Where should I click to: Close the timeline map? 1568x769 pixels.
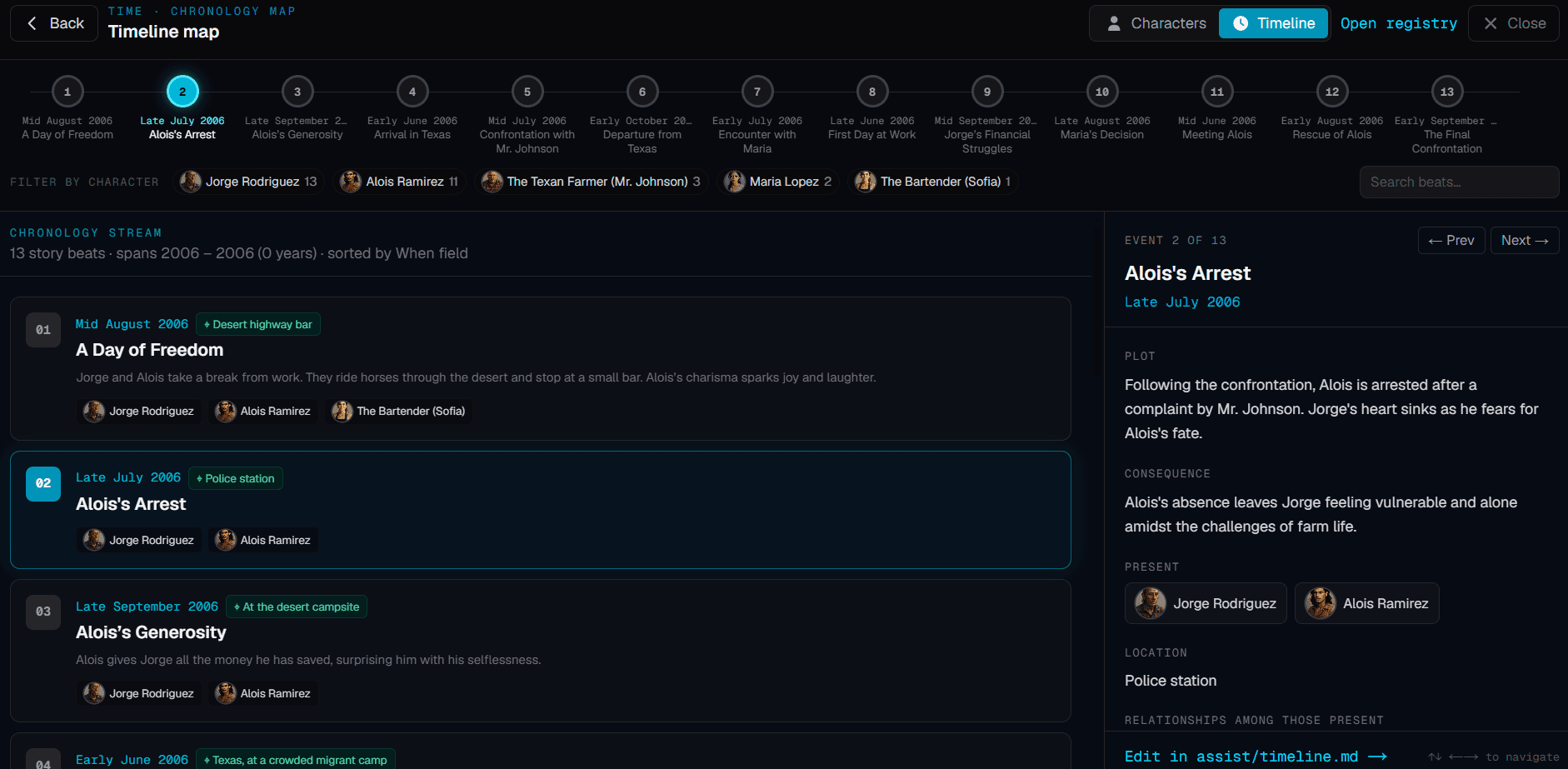1514,23
